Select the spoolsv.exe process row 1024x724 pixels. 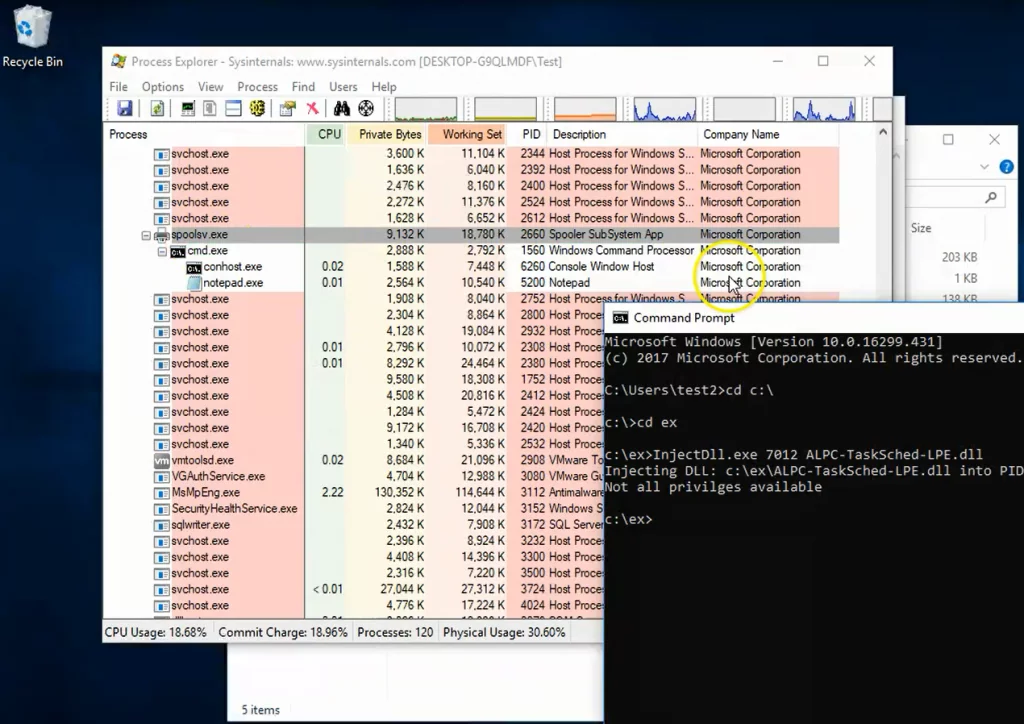pyautogui.click(x=472, y=234)
